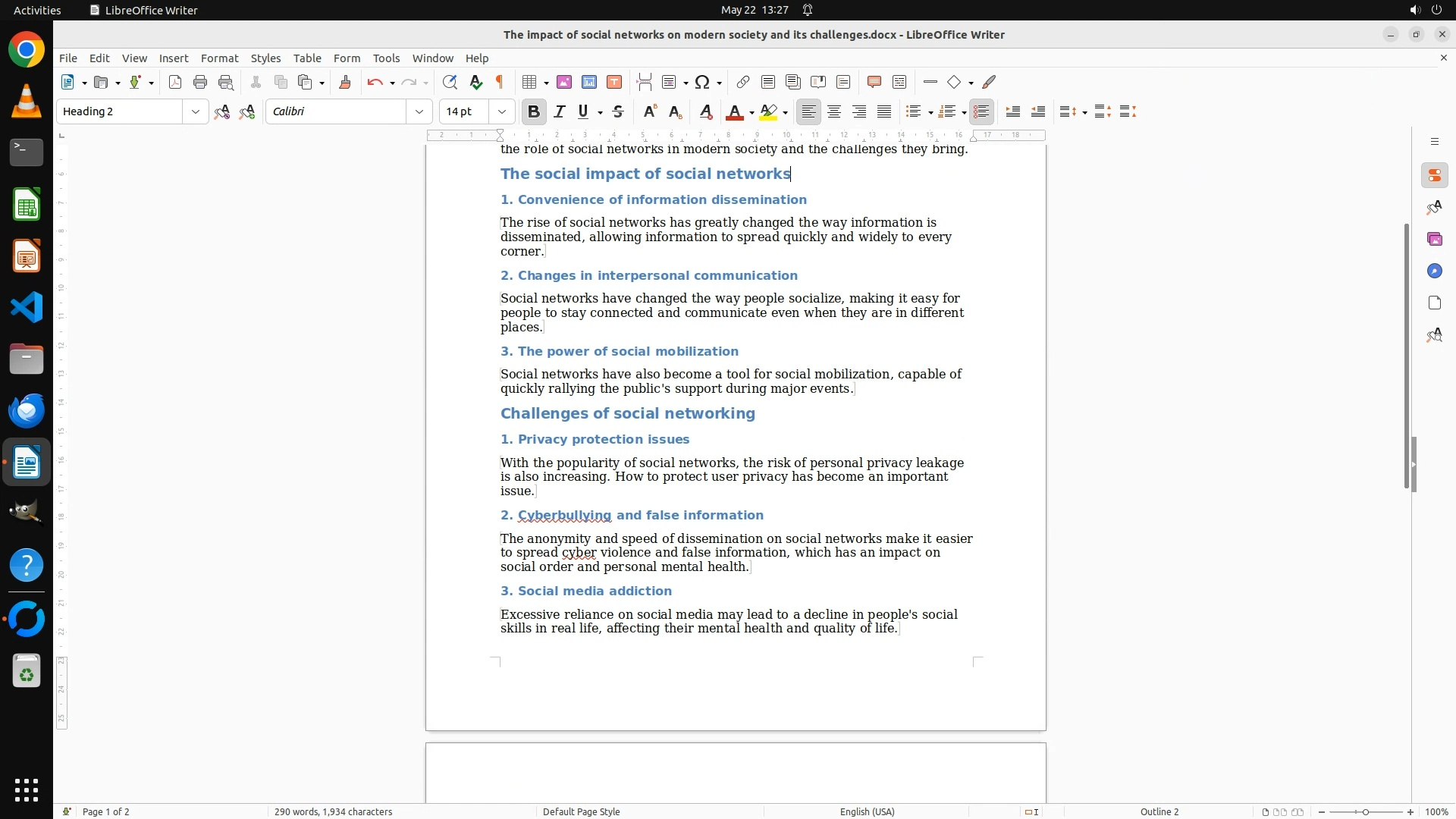
Task: Click the Export as PDF icon
Action: point(175,82)
